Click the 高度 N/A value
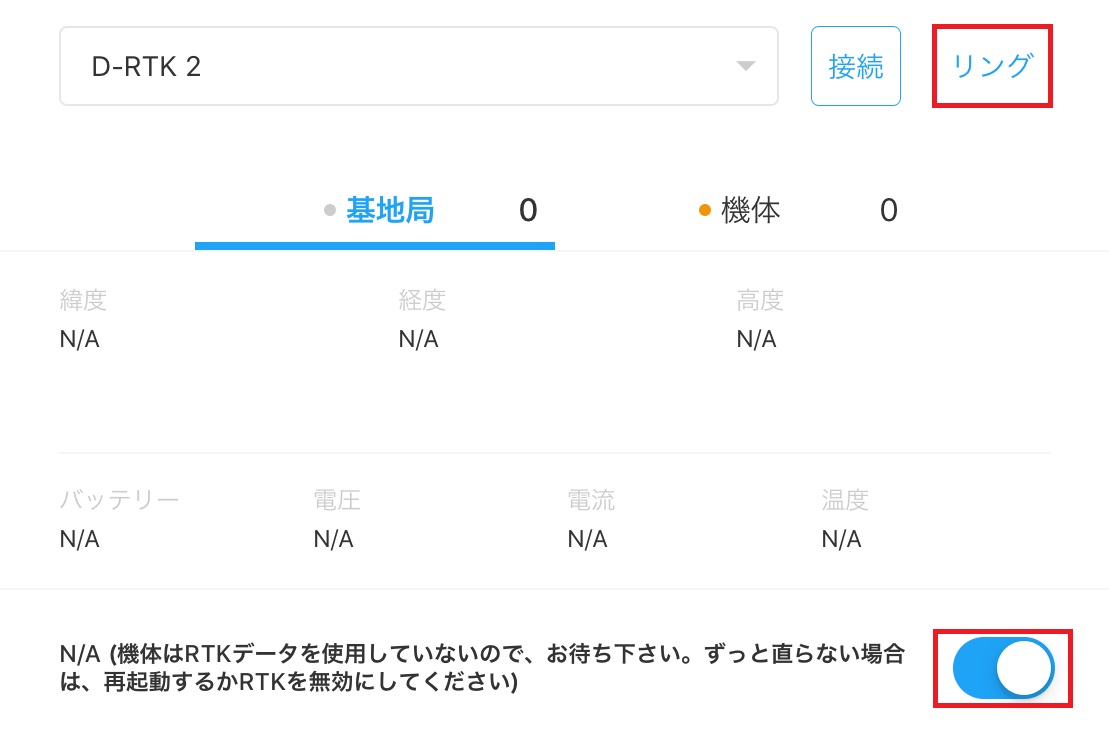Viewport: 1109px width, 739px height. coord(757,339)
